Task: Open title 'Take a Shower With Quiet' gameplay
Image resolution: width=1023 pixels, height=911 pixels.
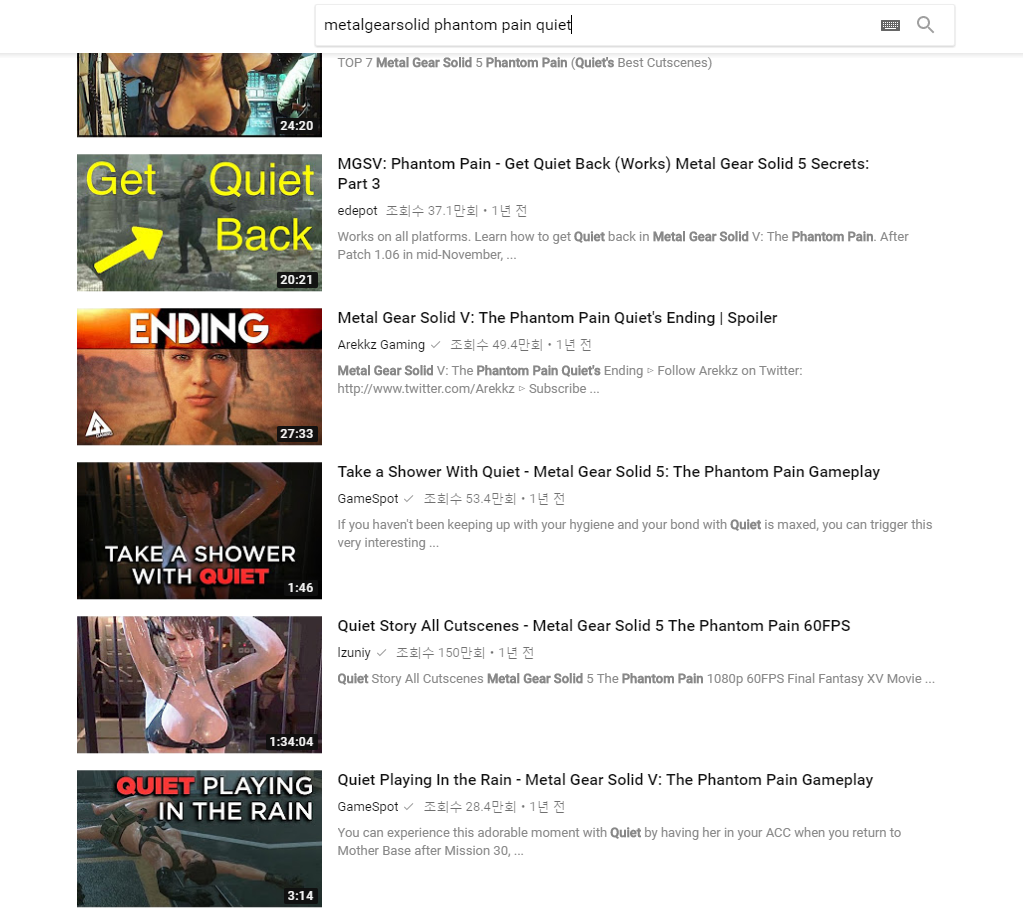Action: [x=609, y=472]
